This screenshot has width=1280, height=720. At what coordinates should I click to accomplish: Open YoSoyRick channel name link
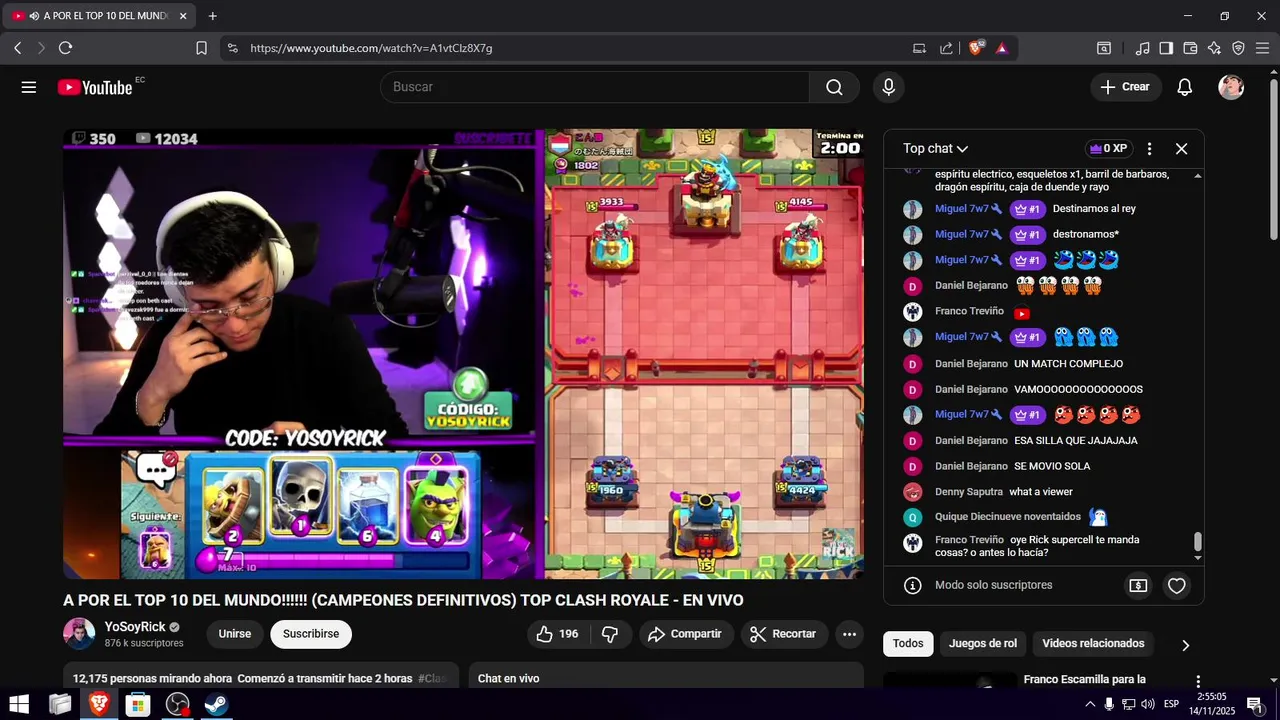point(135,627)
